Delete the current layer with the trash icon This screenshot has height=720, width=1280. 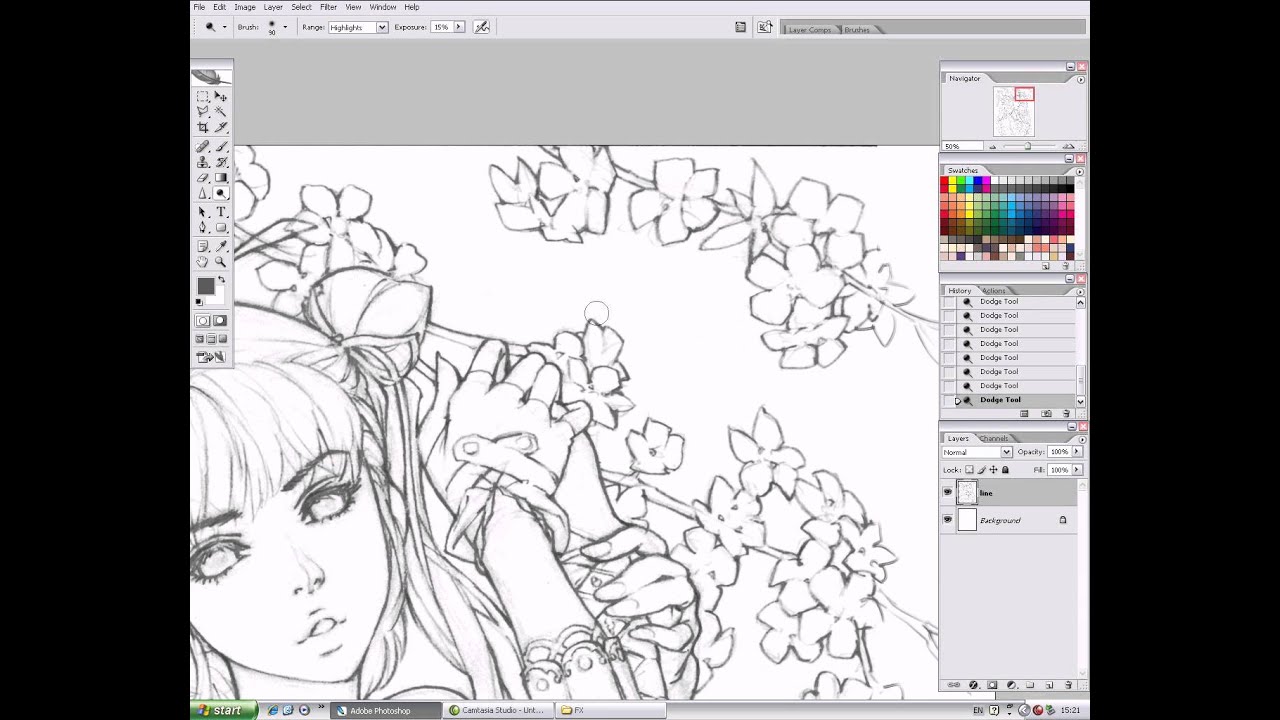(x=1068, y=685)
